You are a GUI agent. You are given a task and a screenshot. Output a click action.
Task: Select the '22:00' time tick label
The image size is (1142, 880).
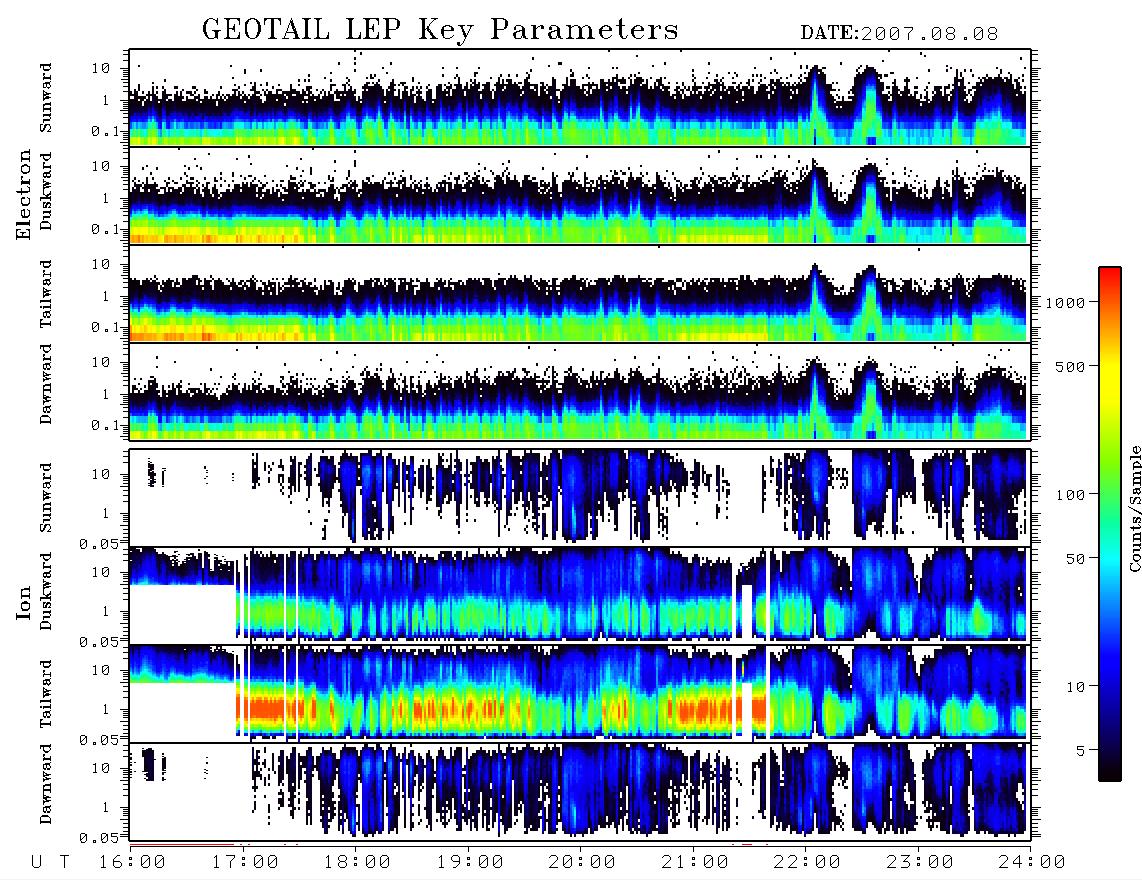pos(808,863)
